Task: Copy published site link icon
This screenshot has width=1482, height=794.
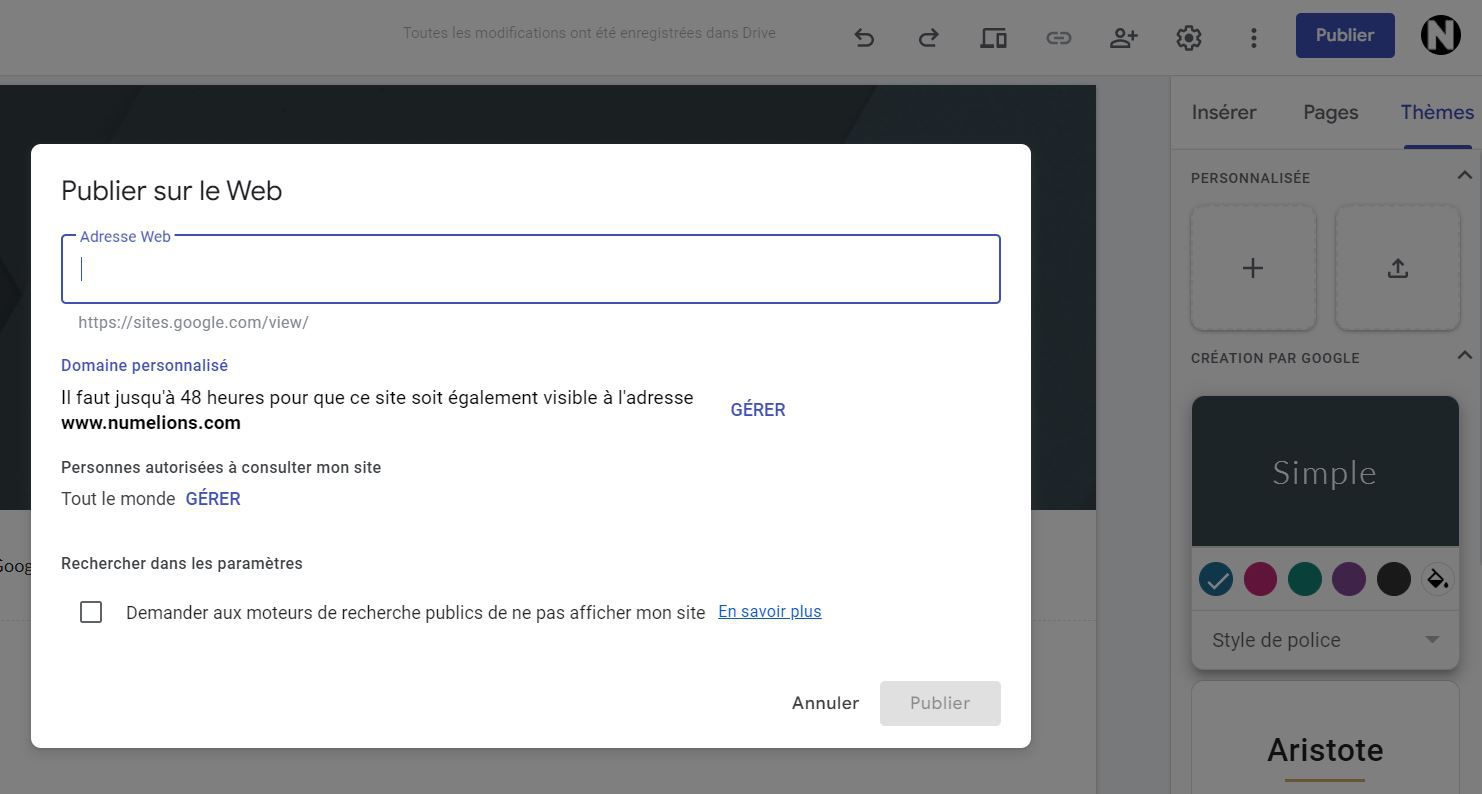Action: (x=1058, y=38)
